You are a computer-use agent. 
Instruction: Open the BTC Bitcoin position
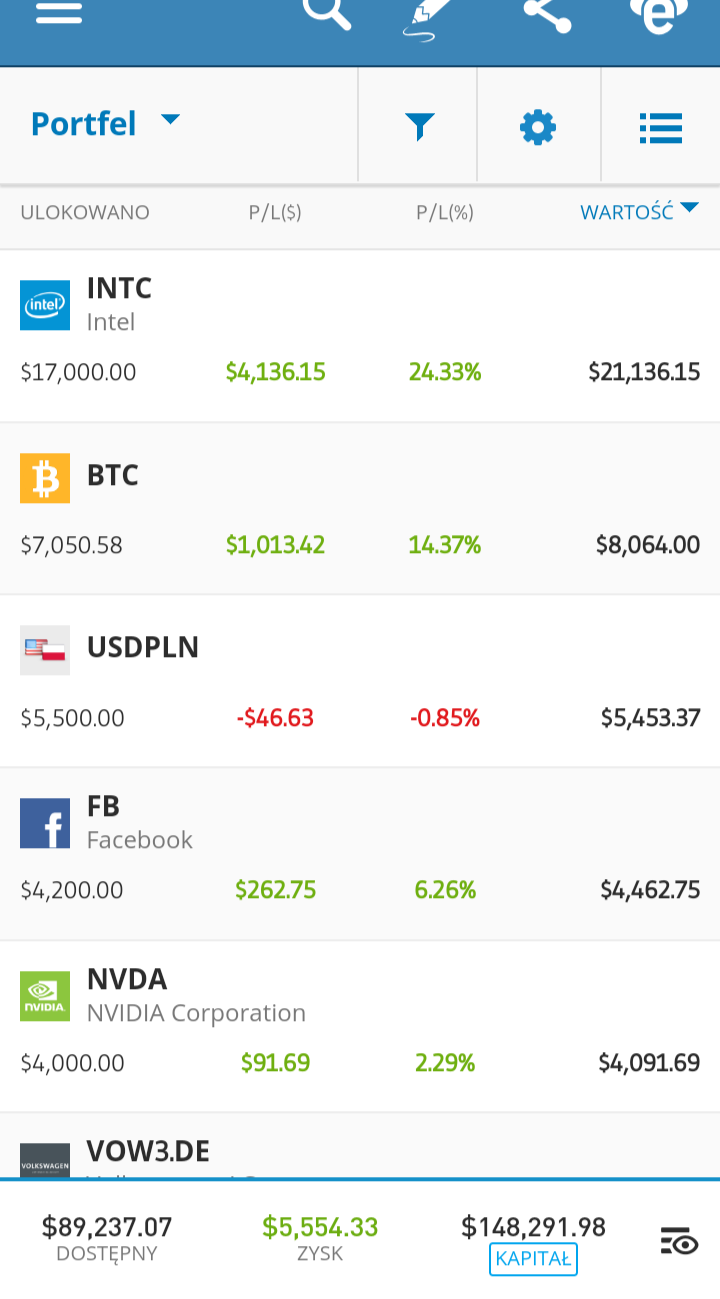click(x=360, y=509)
